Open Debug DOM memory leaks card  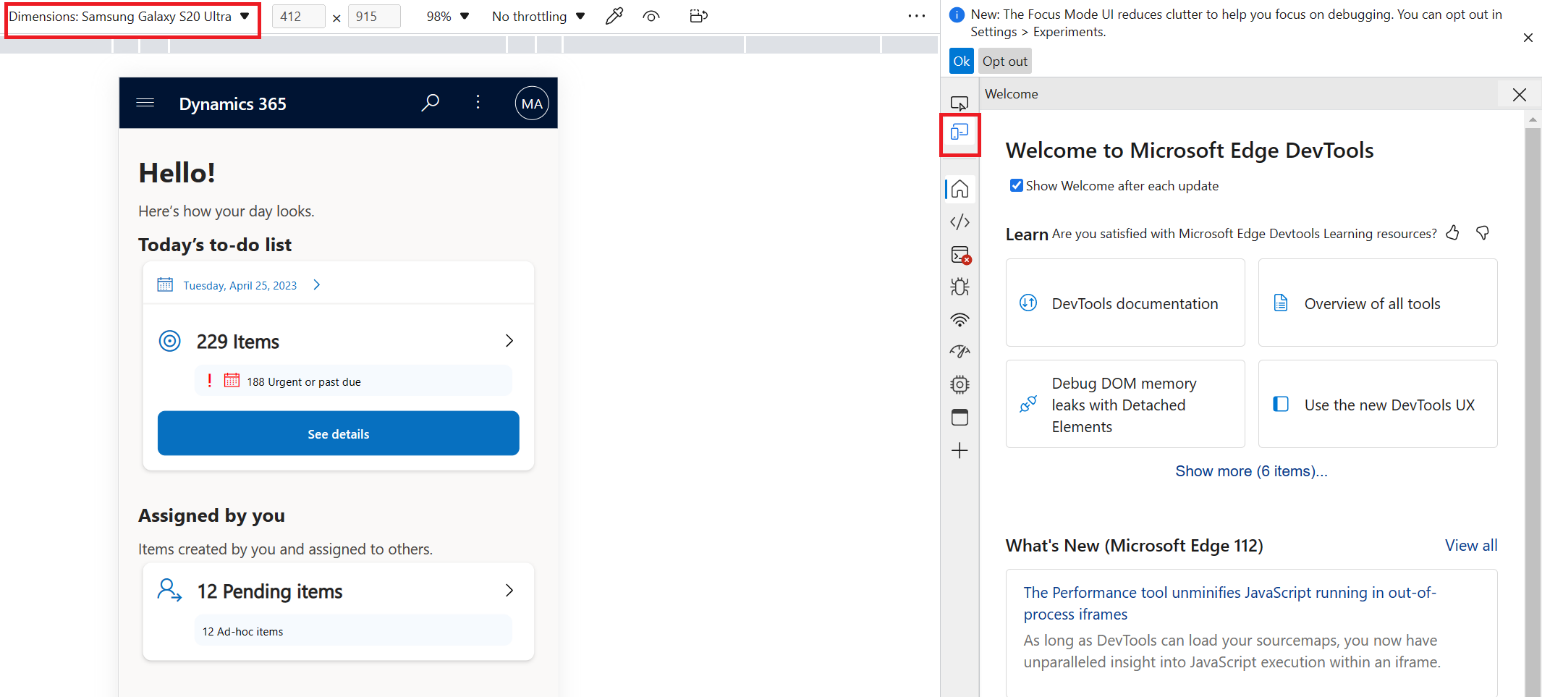tap(1125, 404)
